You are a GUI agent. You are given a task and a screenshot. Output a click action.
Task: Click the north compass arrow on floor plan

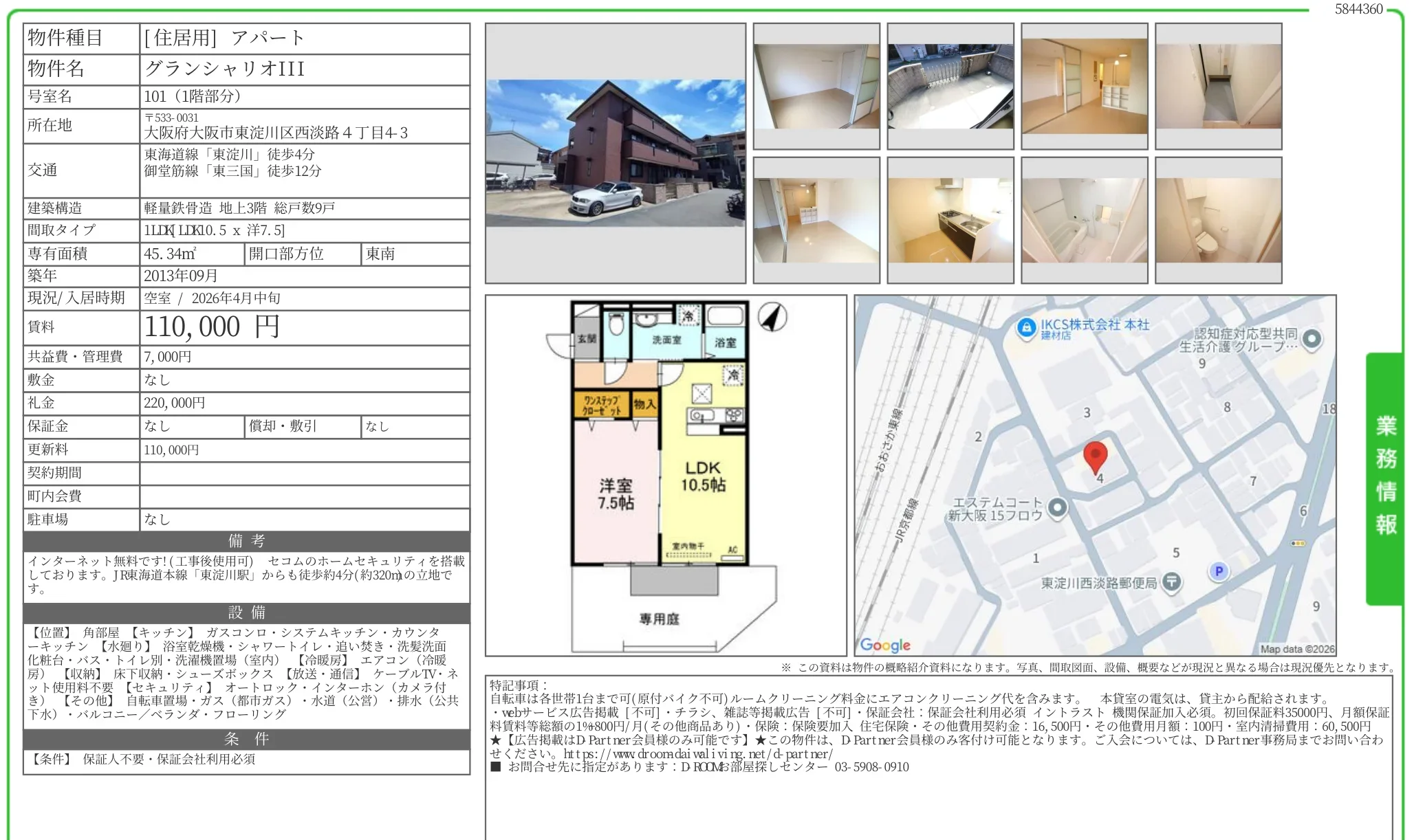(772, 317)
